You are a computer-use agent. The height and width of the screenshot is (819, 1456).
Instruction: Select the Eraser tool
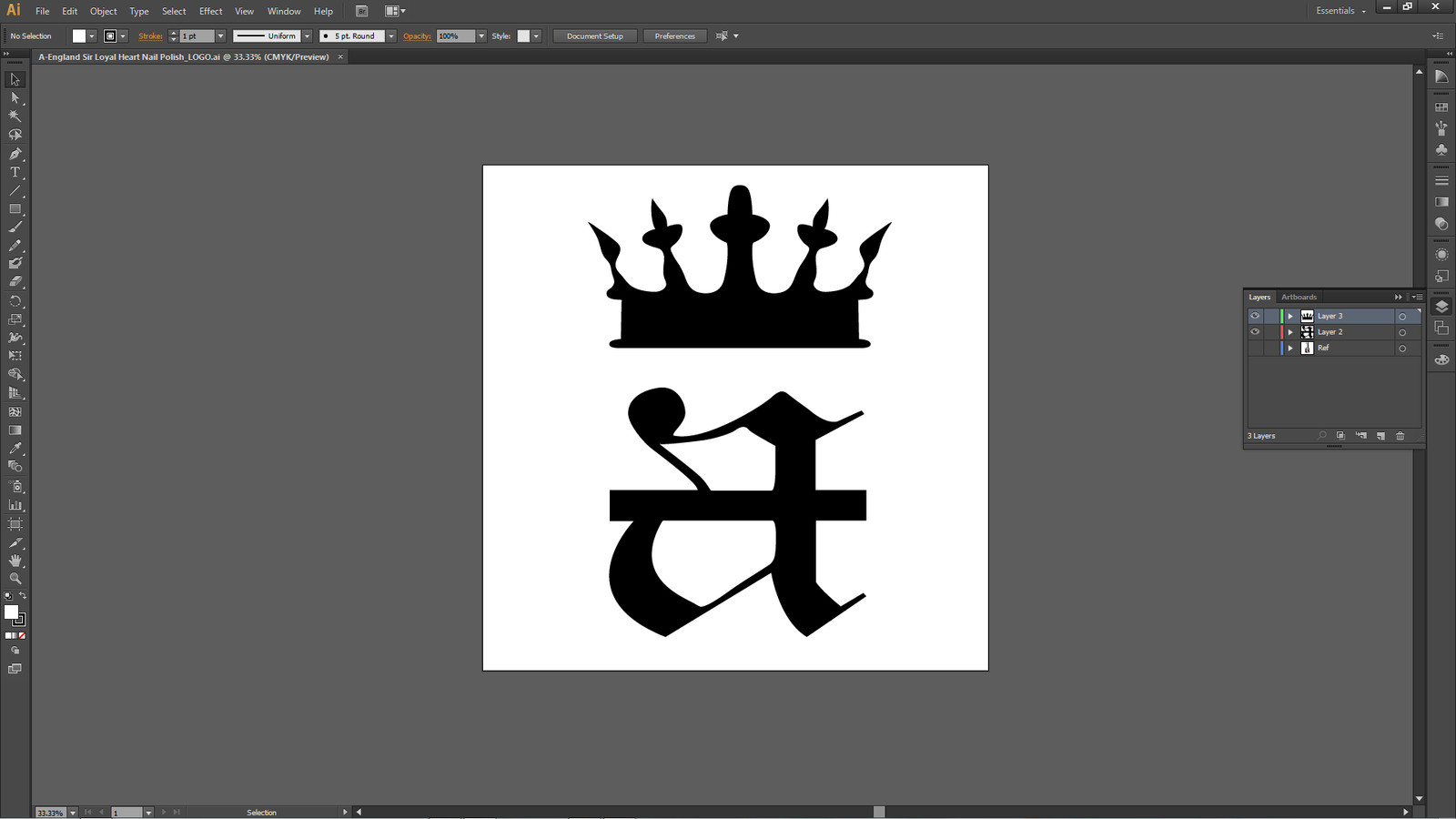click(15, 282)
